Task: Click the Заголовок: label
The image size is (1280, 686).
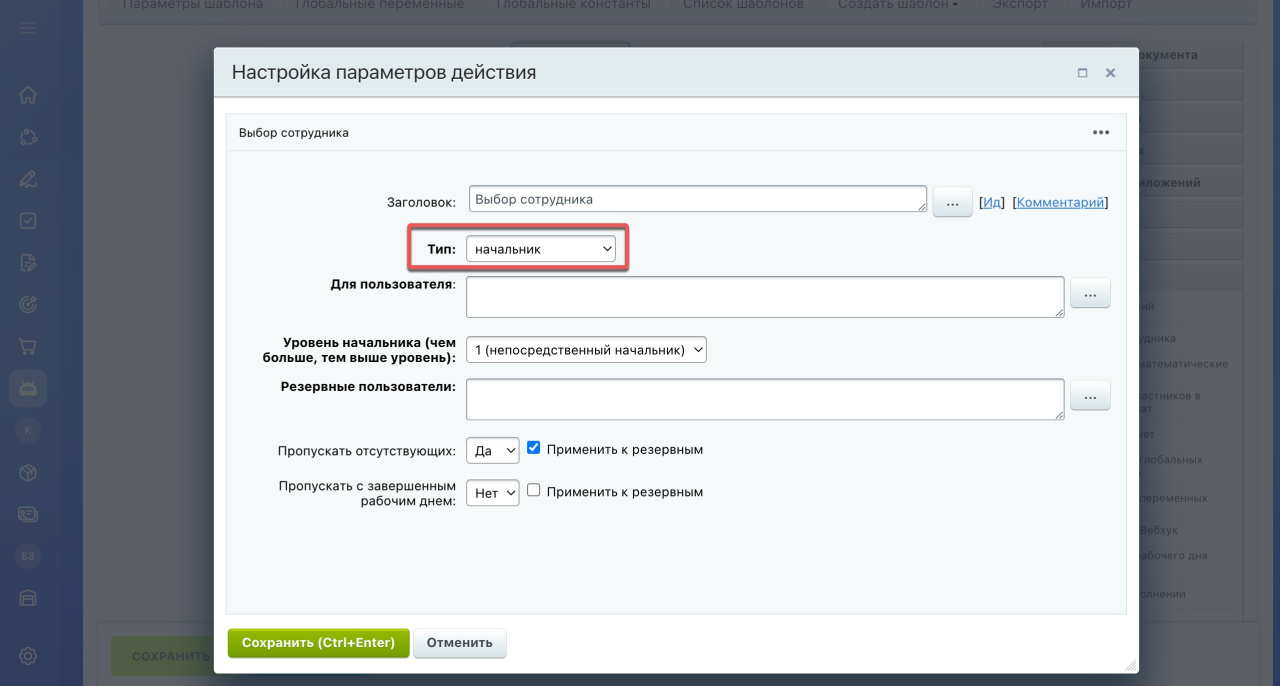Action: [421, 202]
